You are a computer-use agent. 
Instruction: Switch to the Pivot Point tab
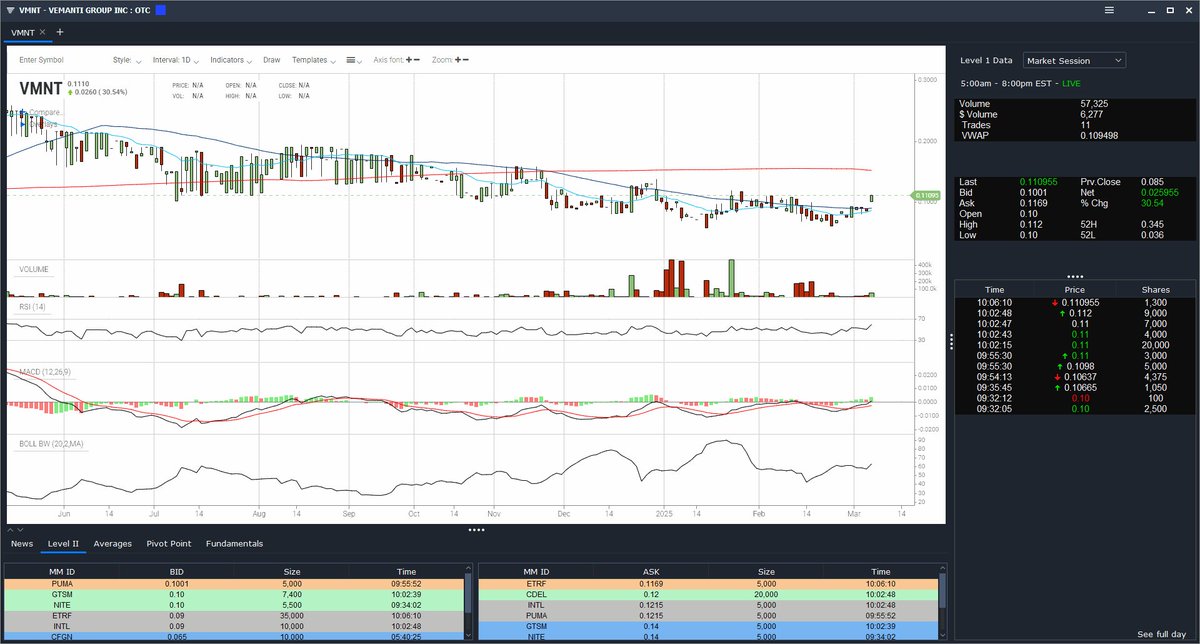[169, 543]
